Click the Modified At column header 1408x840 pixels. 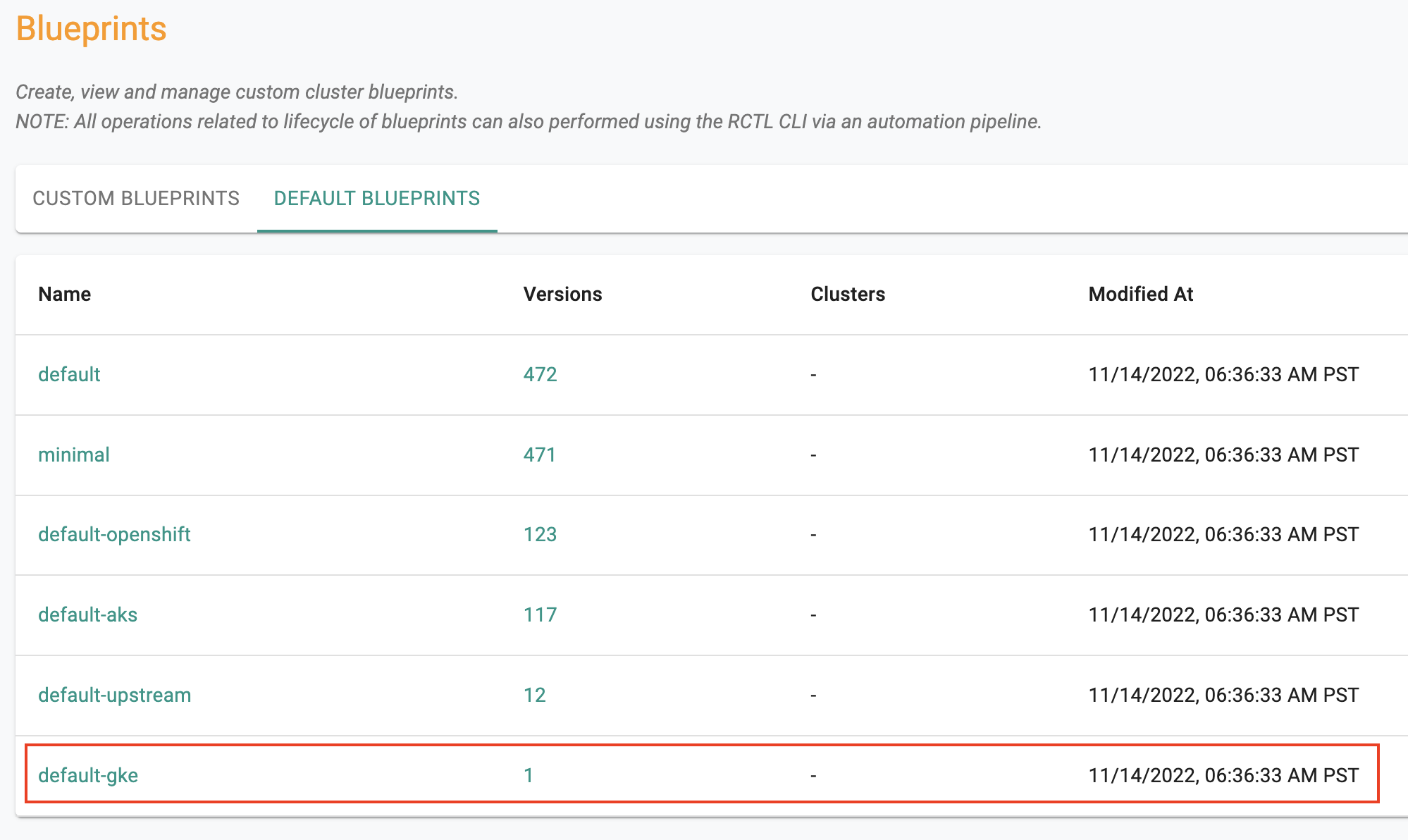[1141, 294]
